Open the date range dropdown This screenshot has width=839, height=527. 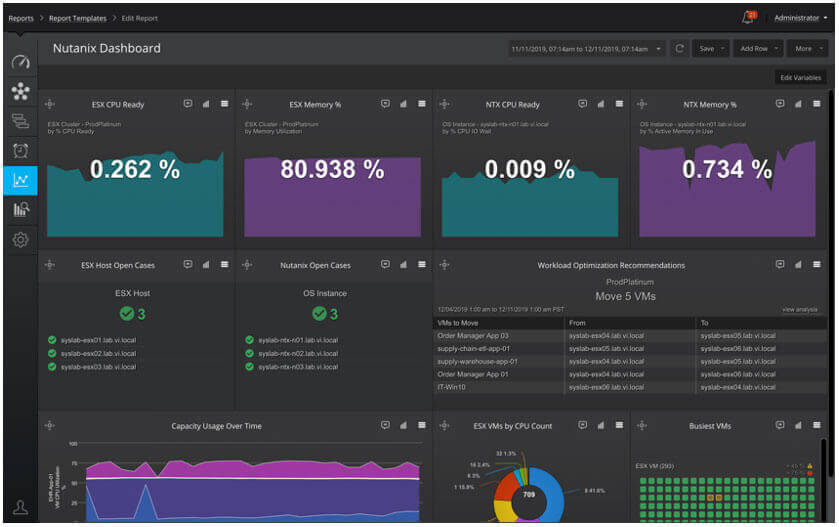586,49
